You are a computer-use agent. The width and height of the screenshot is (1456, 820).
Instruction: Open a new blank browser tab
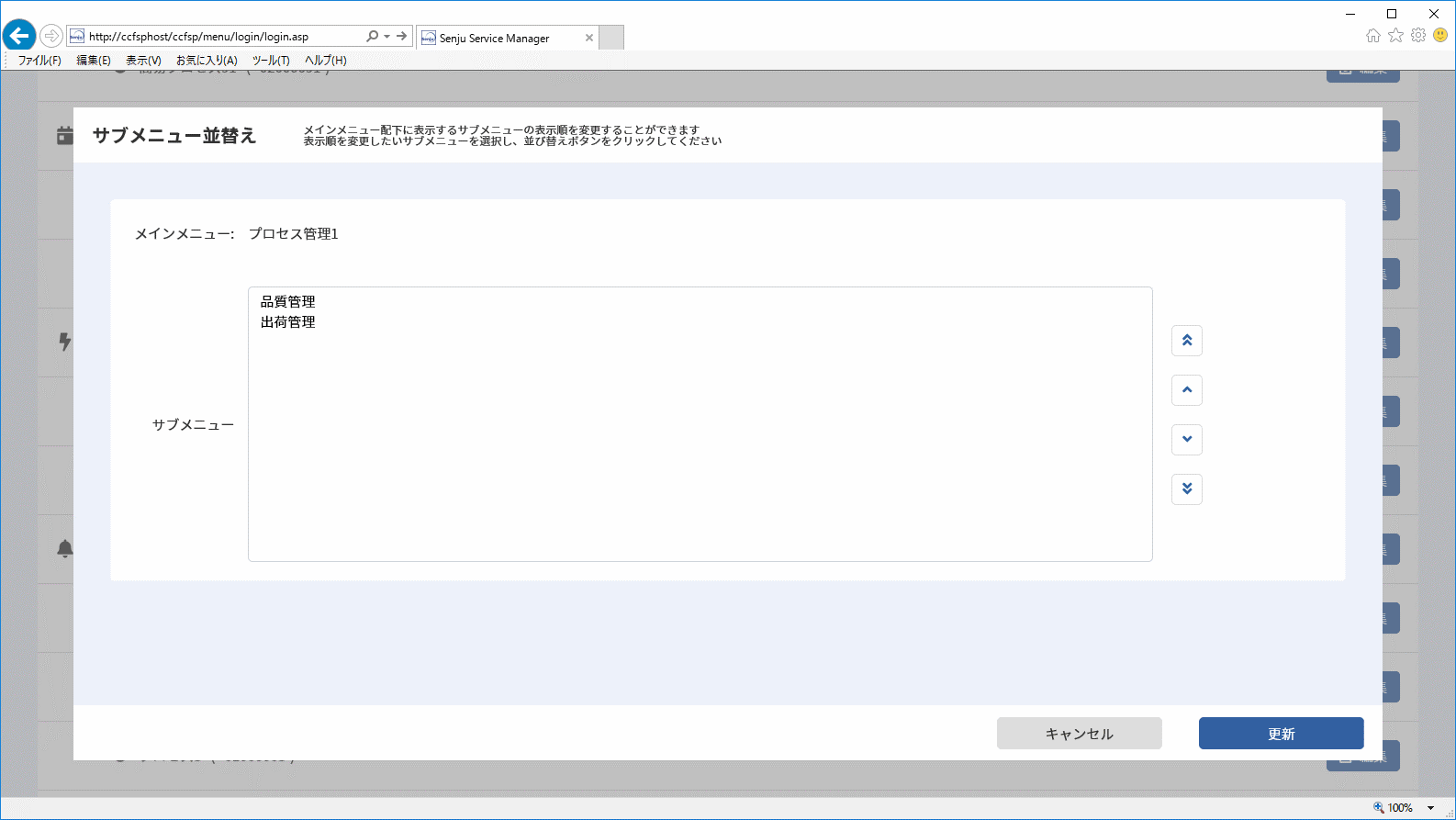click(611, 38)
